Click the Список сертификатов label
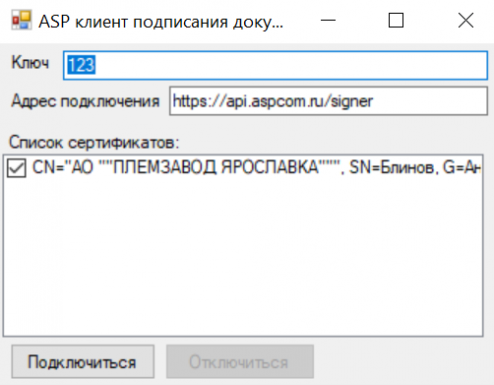 tap(94, 143)
